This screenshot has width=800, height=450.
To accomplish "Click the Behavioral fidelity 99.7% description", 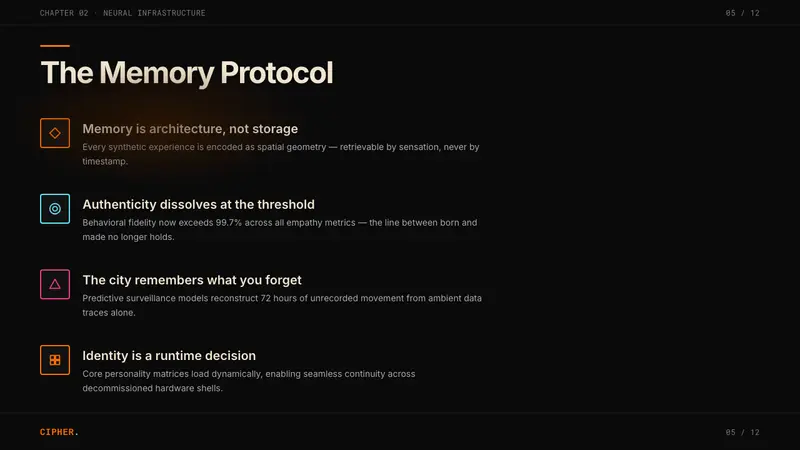I will tap(280, 230).
